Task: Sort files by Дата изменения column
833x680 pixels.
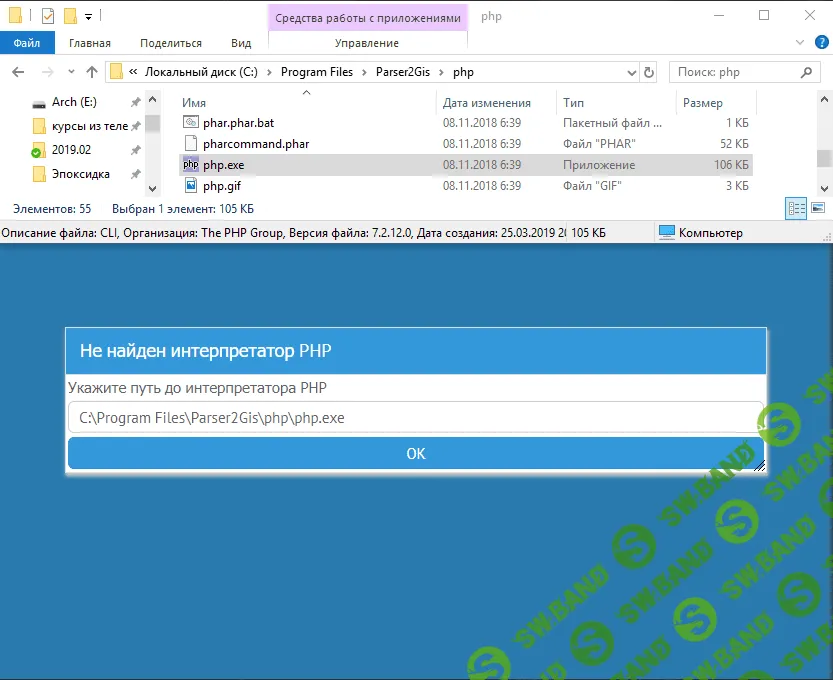Action: (487, 103)
